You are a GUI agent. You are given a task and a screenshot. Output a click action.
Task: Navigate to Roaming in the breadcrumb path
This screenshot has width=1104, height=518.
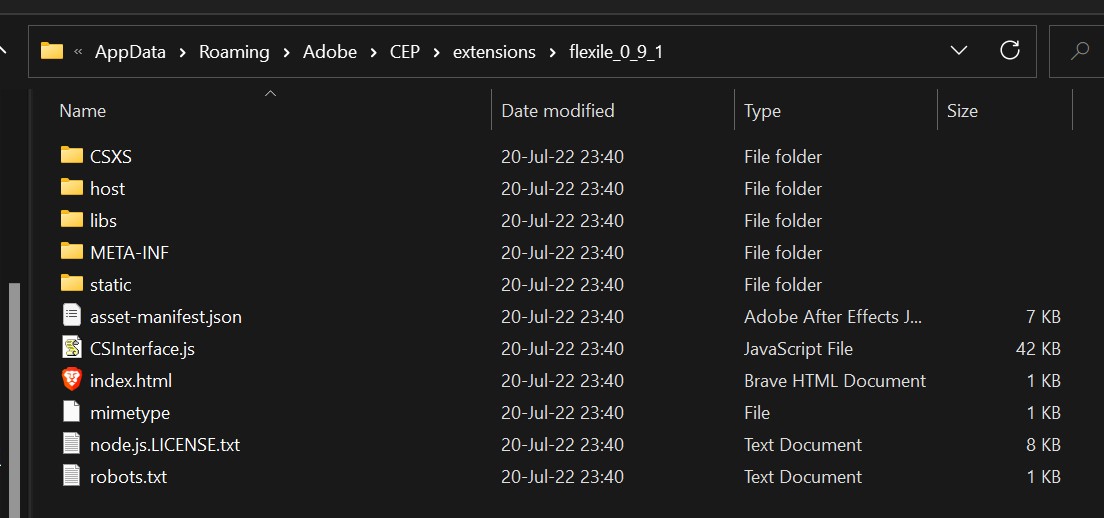234,52
